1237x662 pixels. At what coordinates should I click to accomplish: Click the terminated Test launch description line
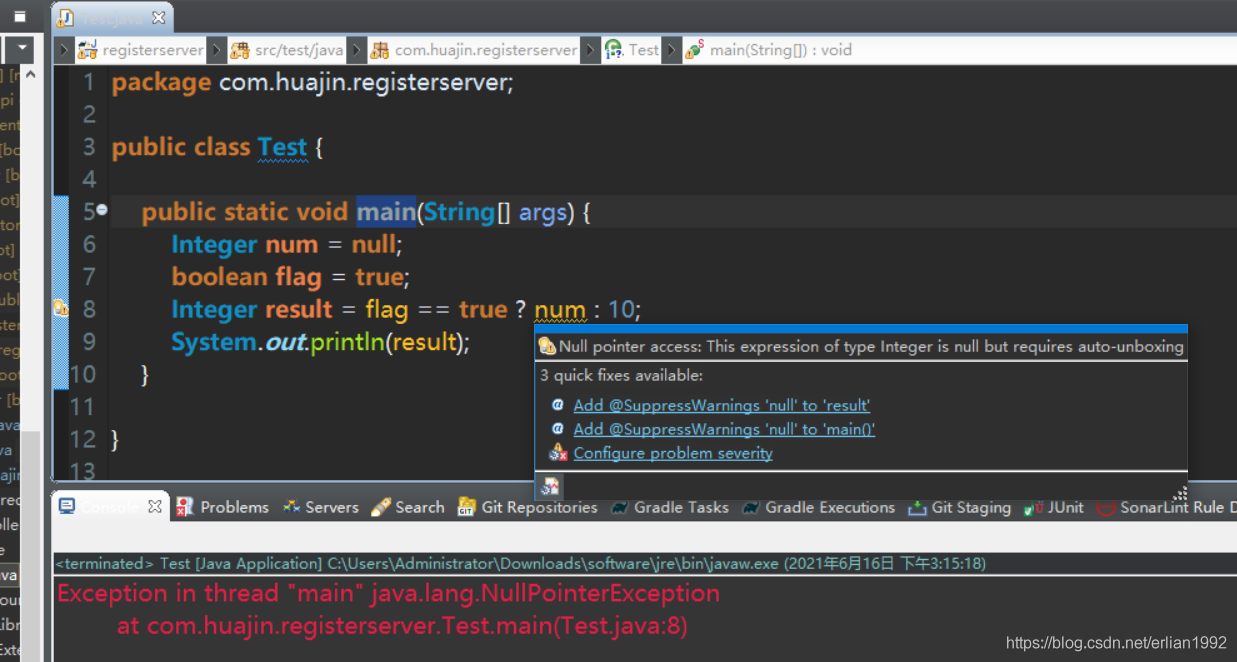520,564
